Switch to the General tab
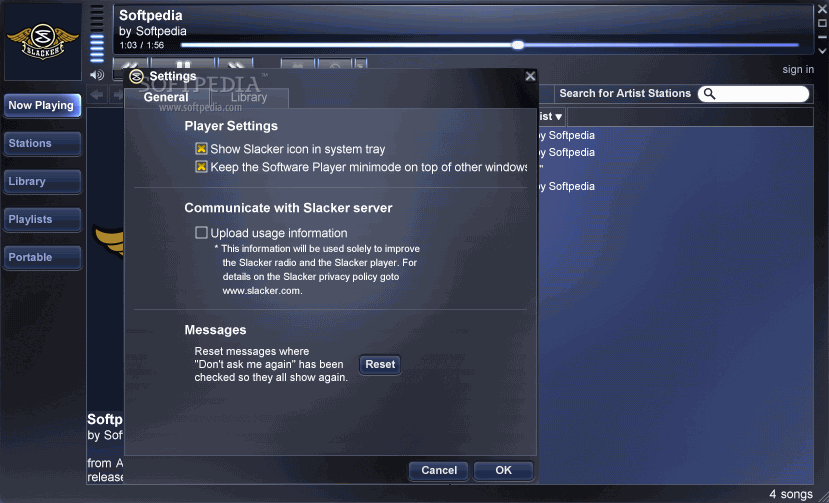The image size is (829, 503). click(166, 97)
